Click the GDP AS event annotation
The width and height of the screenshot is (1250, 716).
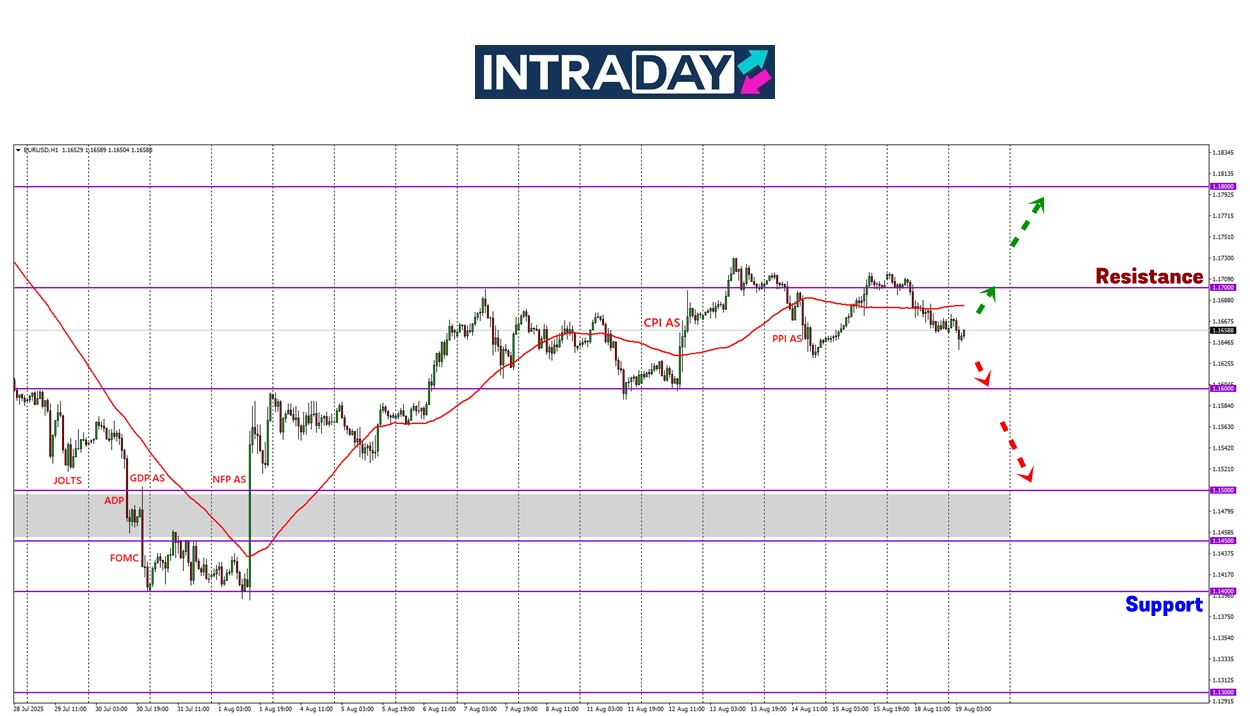[147, 478]
